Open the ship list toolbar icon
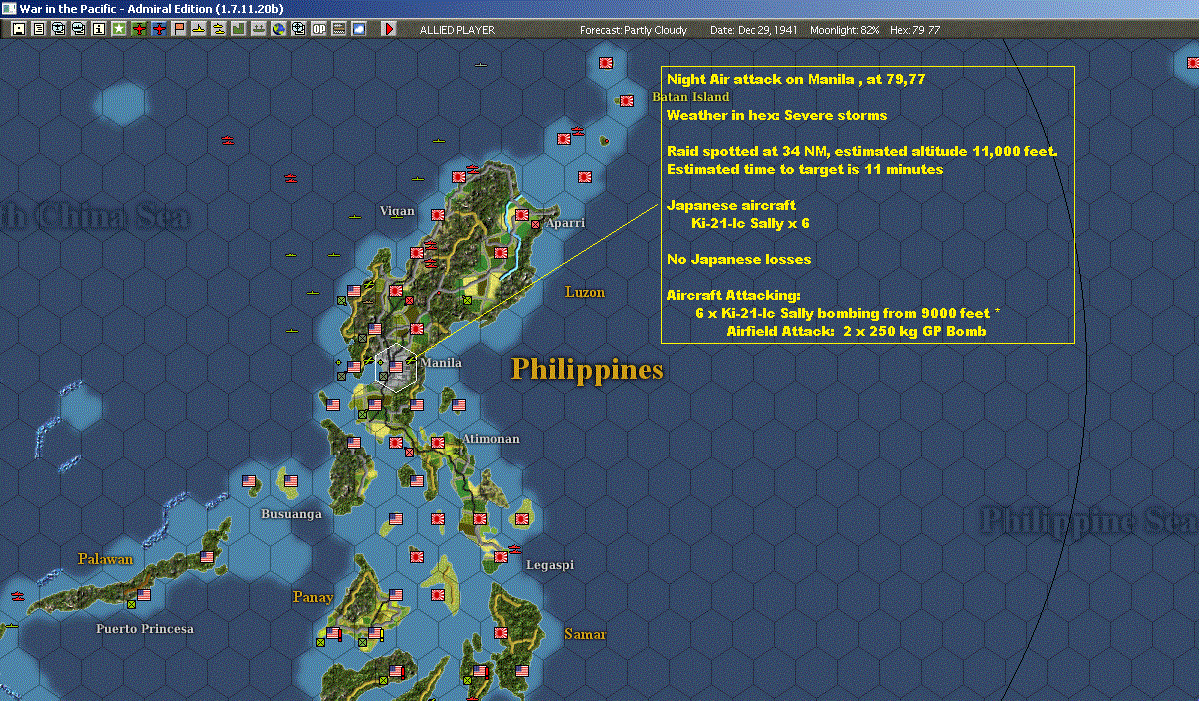The height and width of the screenshot is (701, 1199). pyautogui.click(x=78, y=29)
